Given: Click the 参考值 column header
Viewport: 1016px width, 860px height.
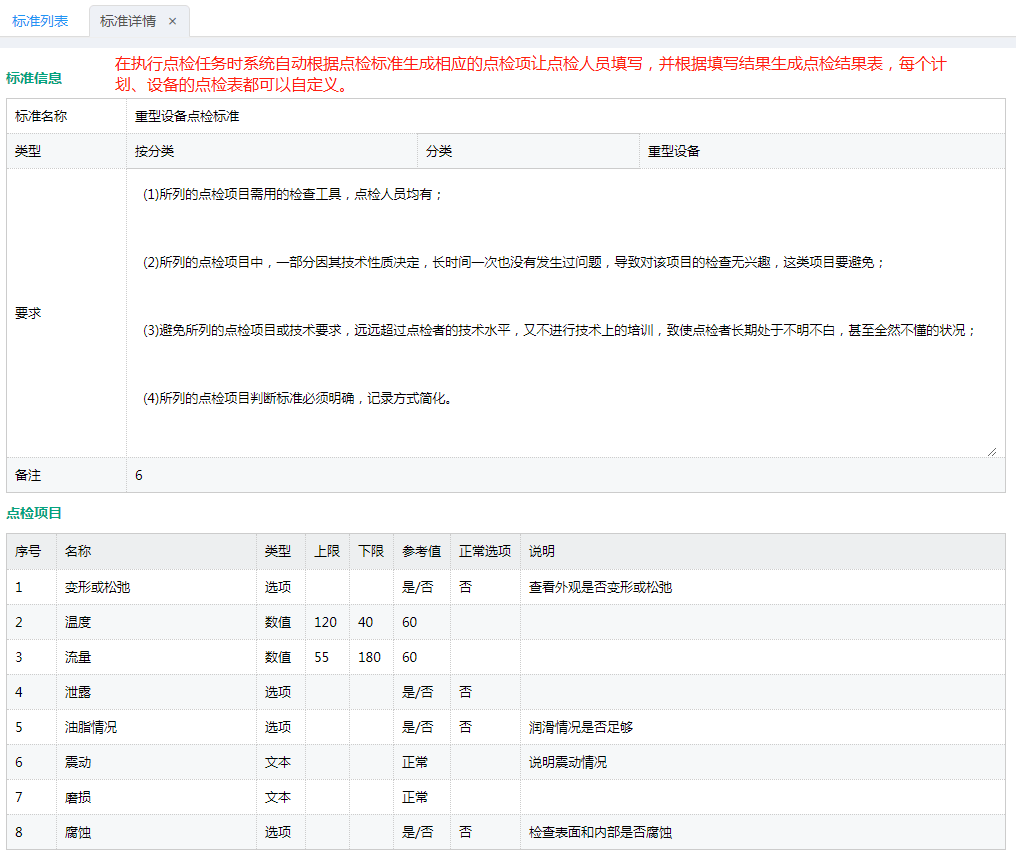Looking at the screenshot, I should [x=422, y=552].
